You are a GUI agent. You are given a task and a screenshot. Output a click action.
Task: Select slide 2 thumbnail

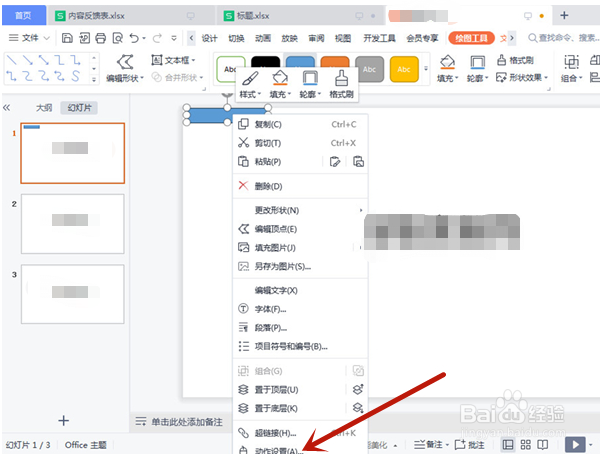(73, 224)
